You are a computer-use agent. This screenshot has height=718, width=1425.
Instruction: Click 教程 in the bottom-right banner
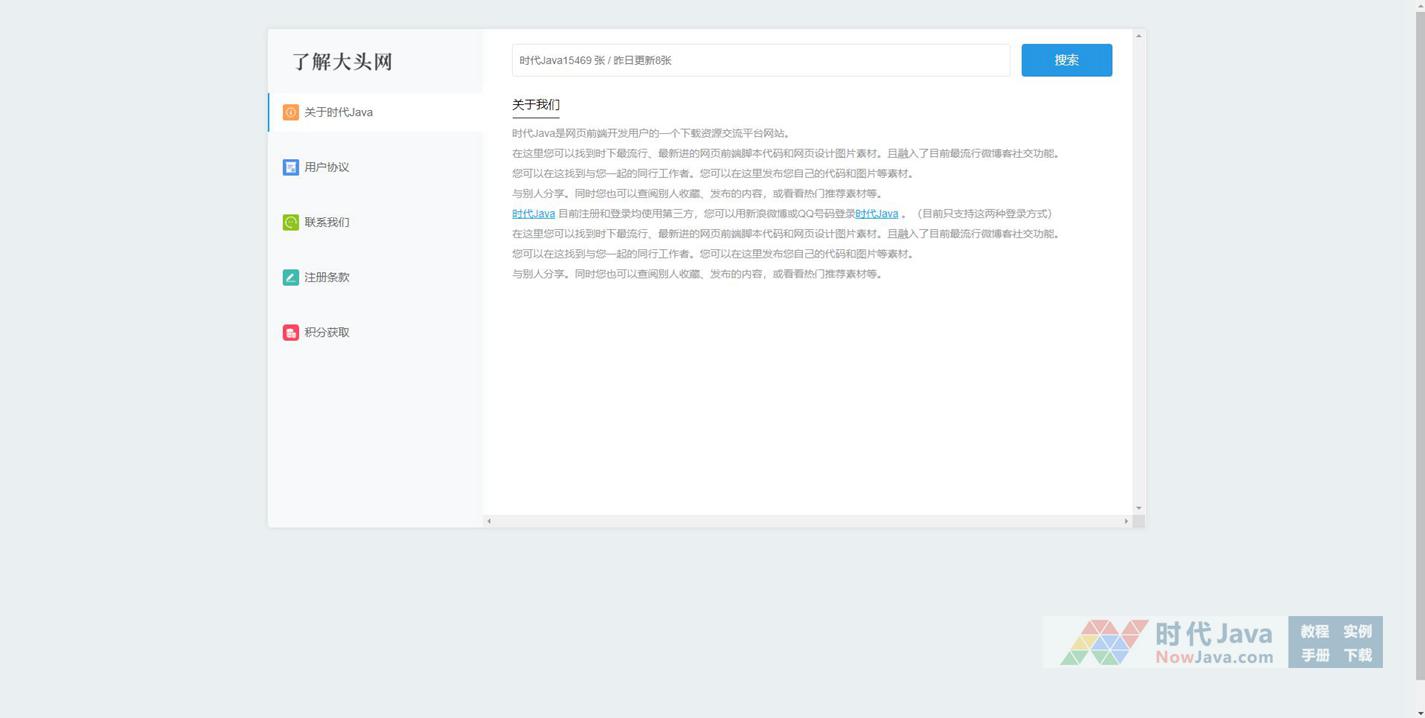[1314, 631]
